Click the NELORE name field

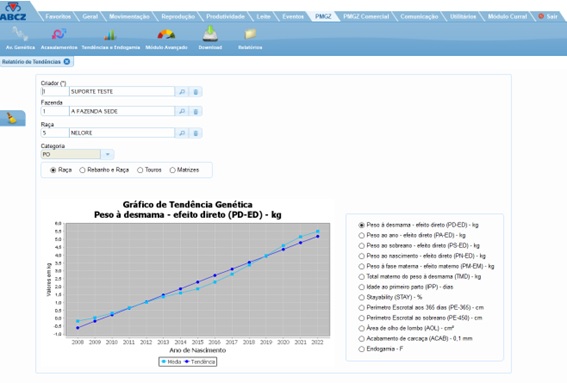click(122, 133)
